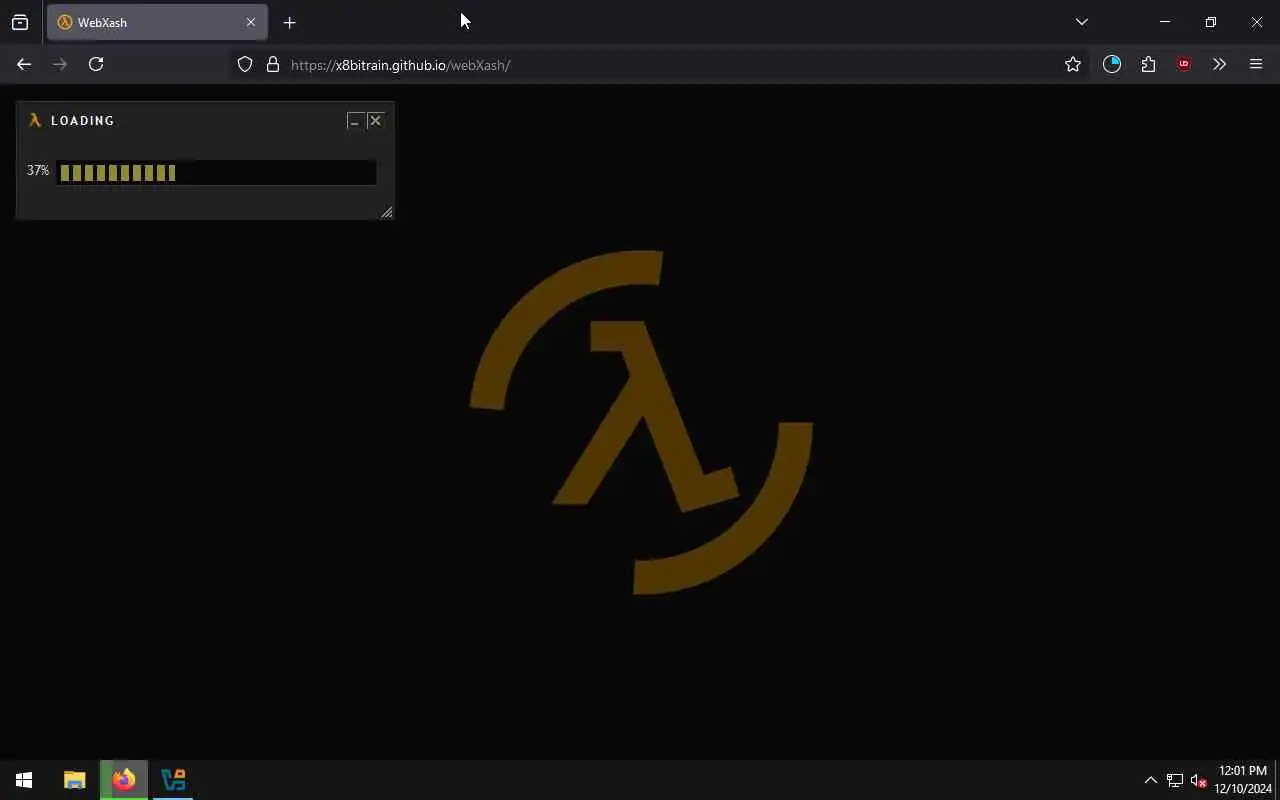Go forward to the next page

pyautogui.click(x=60, y=64)
